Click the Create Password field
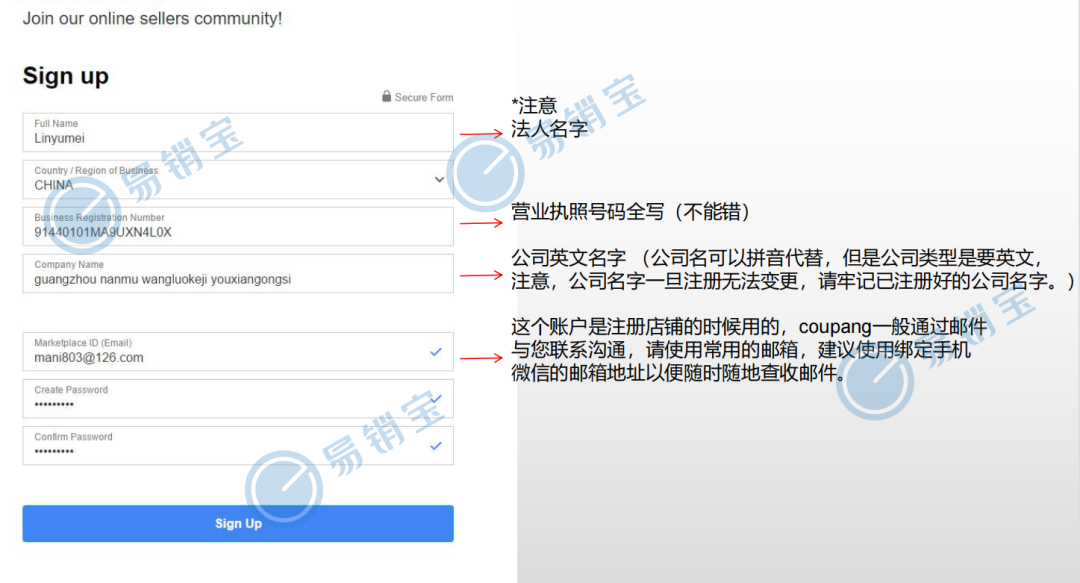 coord(238,398)
